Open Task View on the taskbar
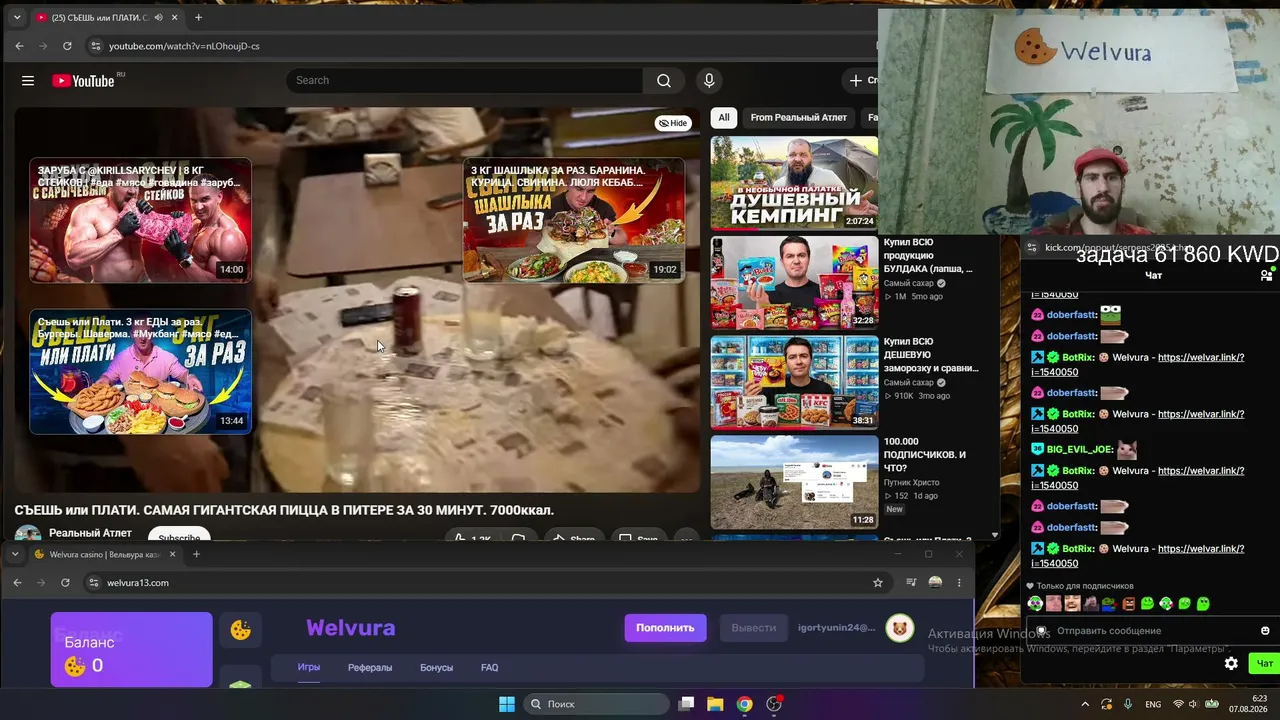The height and width of the screenshot is (720, 1280). 686,704
